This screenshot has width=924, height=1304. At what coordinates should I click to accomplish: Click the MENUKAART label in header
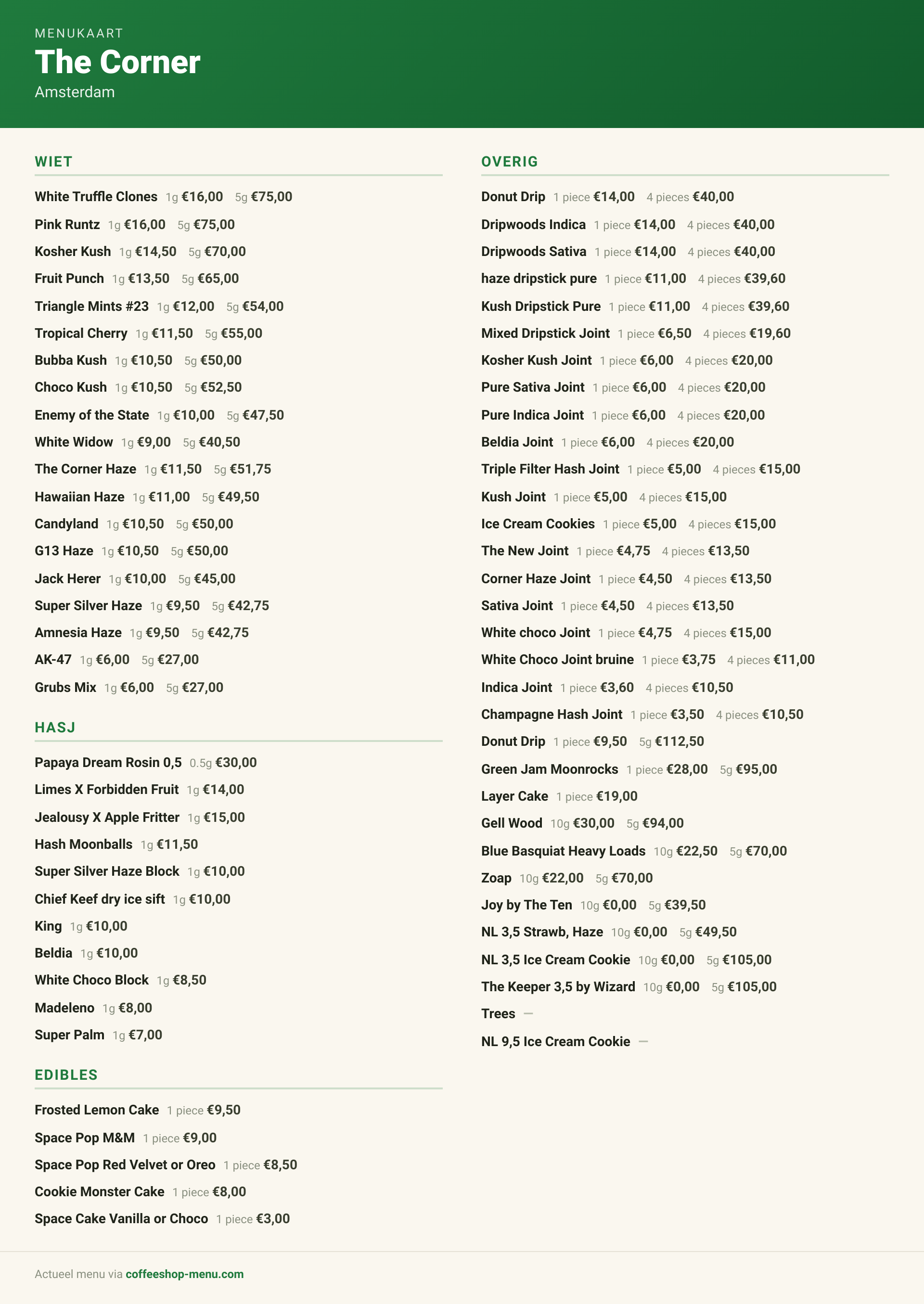tap(79, 33)
